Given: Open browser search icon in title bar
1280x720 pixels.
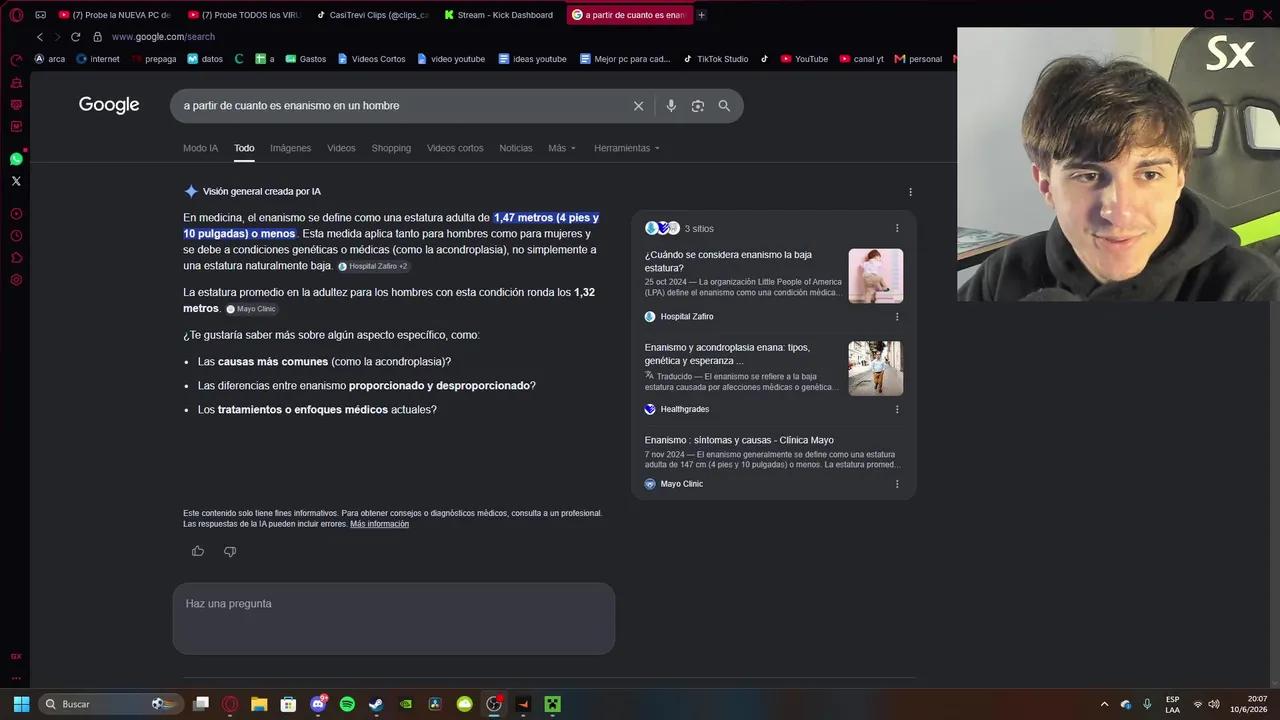Looking at the screenshot, I should [x=1210, y=15].
